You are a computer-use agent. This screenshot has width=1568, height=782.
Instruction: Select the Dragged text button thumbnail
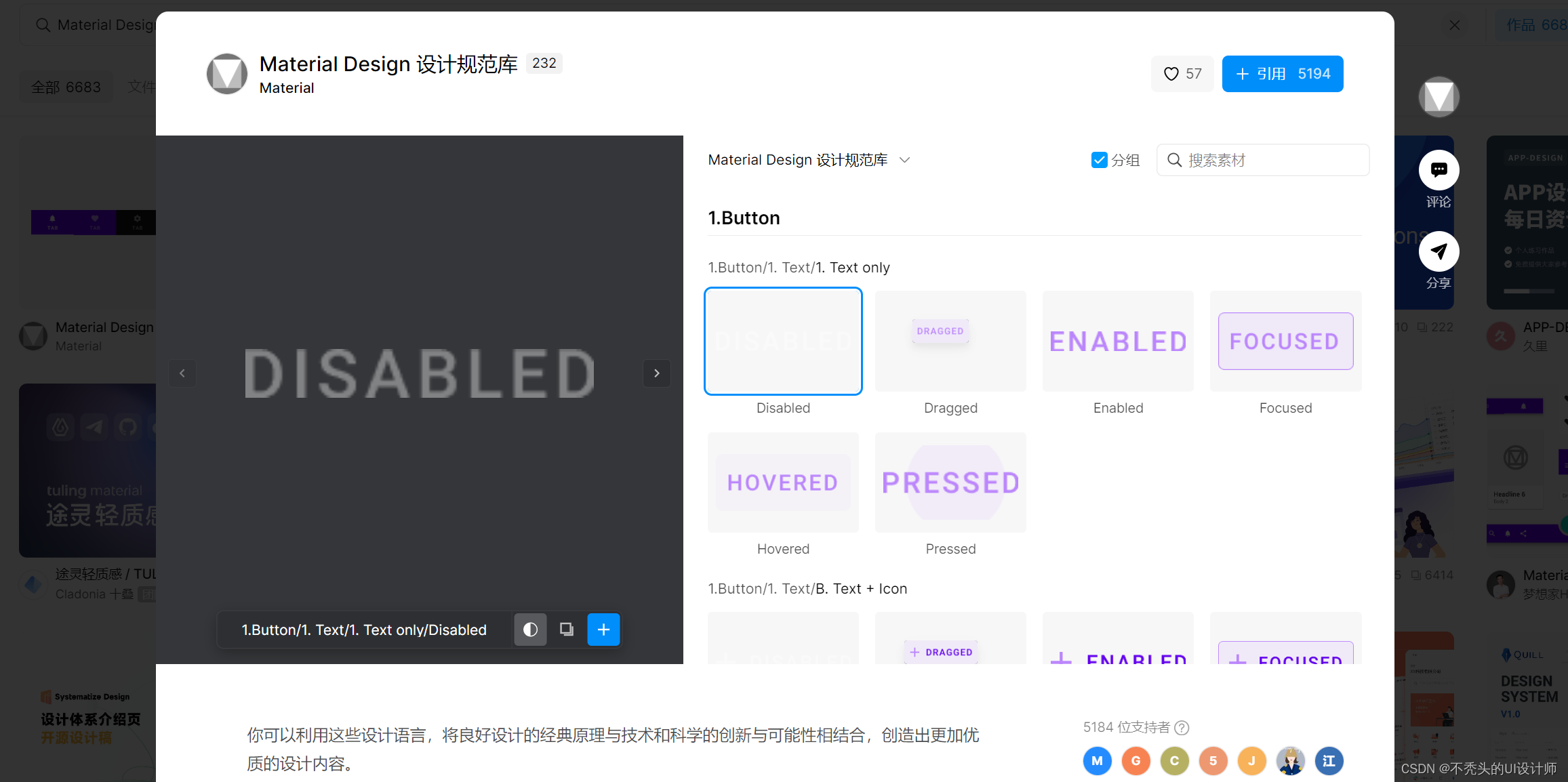click(x=950, y=341)
